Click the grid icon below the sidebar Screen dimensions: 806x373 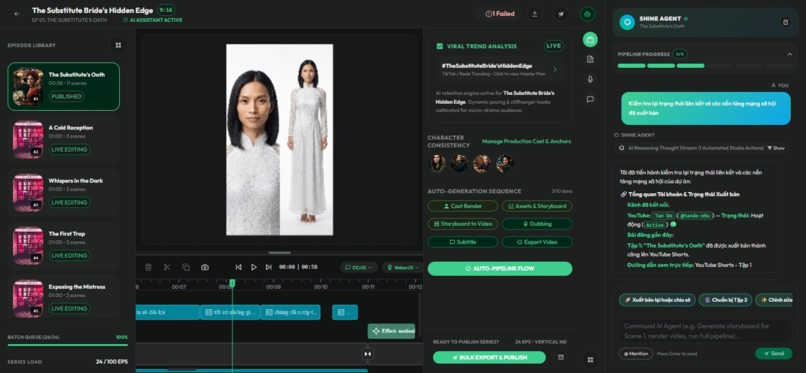click(590, 360)
